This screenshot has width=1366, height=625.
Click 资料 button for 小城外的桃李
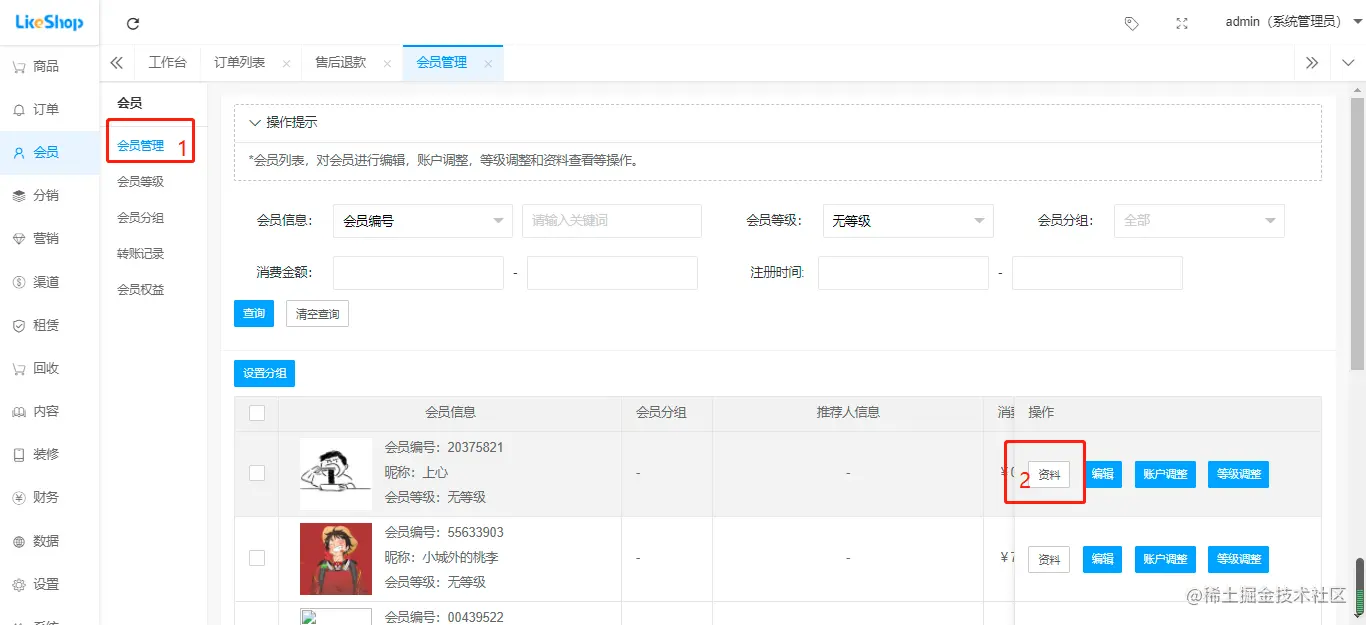pyautogui.click(x=1049, y=559)
